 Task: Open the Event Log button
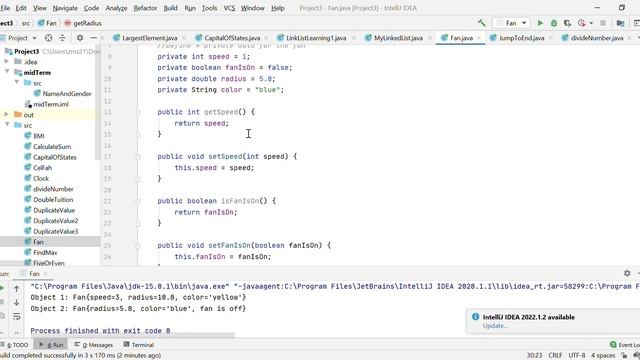point(624,345)
